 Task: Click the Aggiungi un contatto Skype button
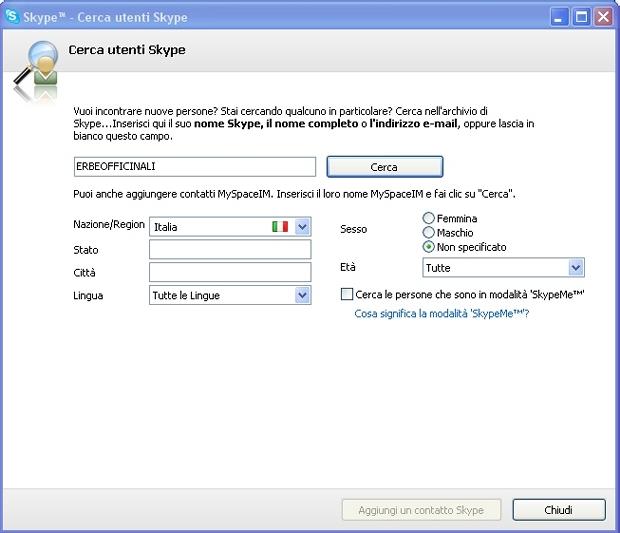pyautogui.click(x=421, y=510)
